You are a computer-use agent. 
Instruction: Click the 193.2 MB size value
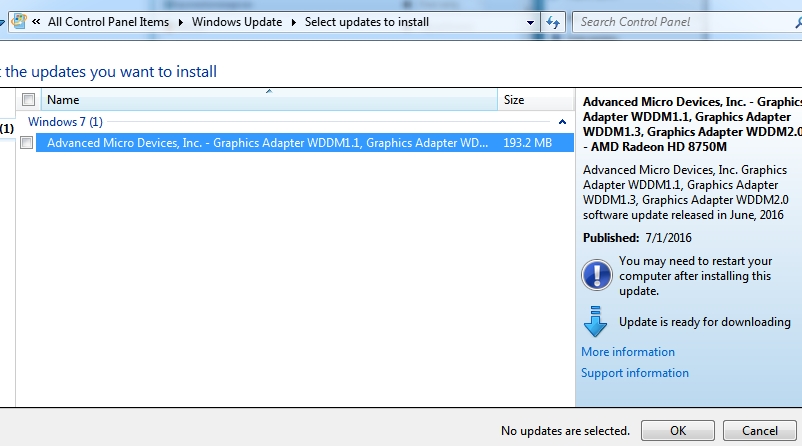pyautogui.click(x=527, y=143)
